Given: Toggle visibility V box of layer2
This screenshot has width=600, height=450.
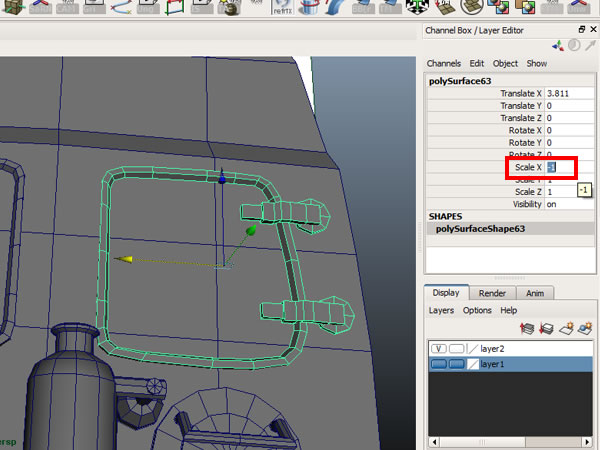Looking at the screenshot, I should point(438,348).
